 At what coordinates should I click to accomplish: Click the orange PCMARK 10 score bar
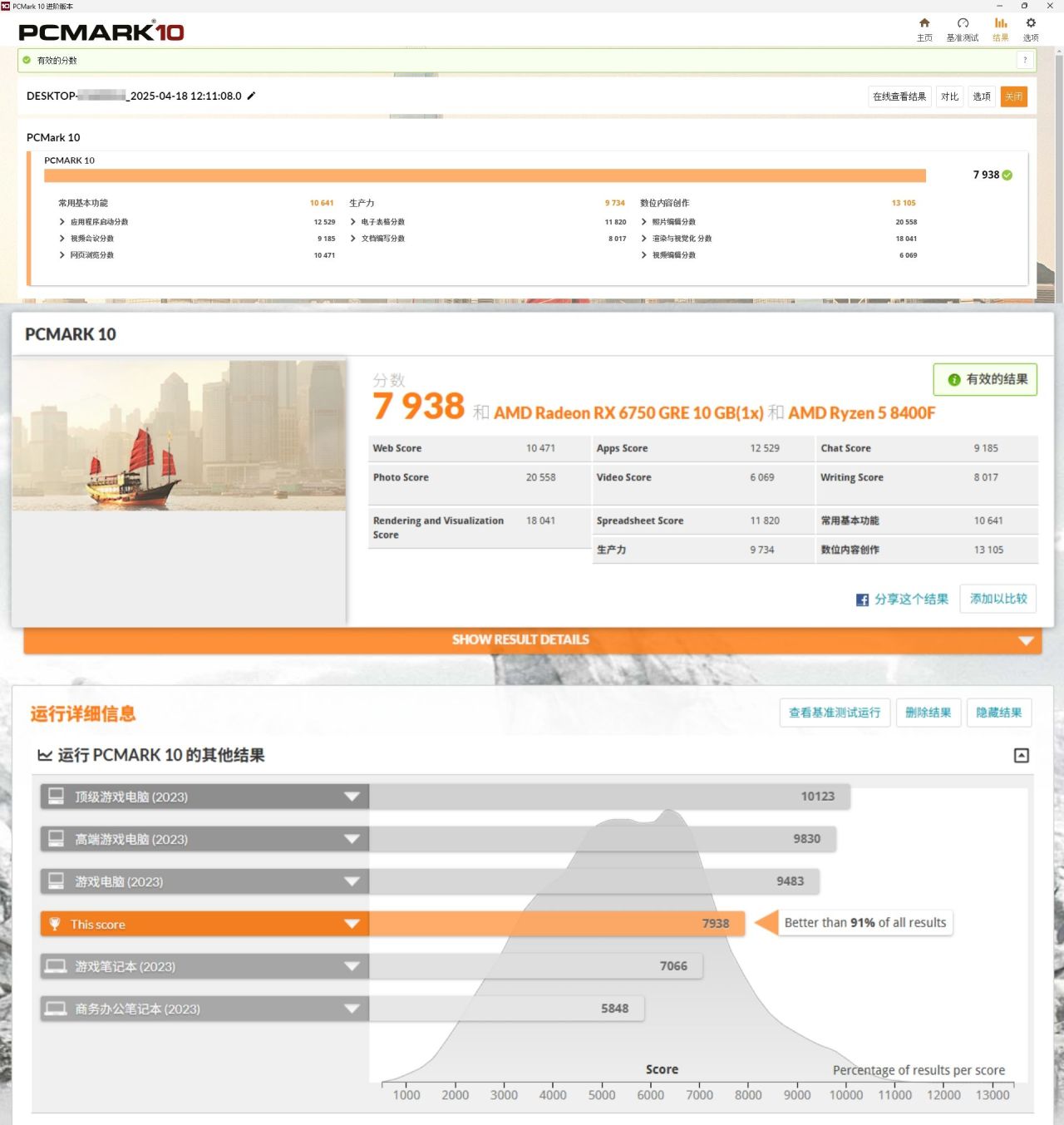pos(485,175)
